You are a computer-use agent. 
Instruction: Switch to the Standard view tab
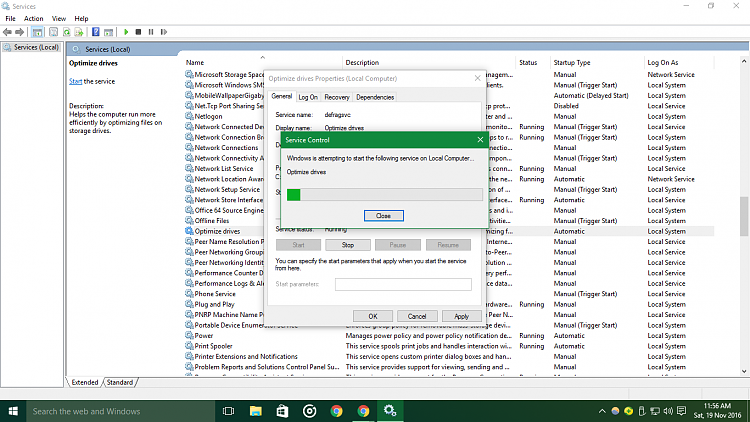tap(120, 382)
